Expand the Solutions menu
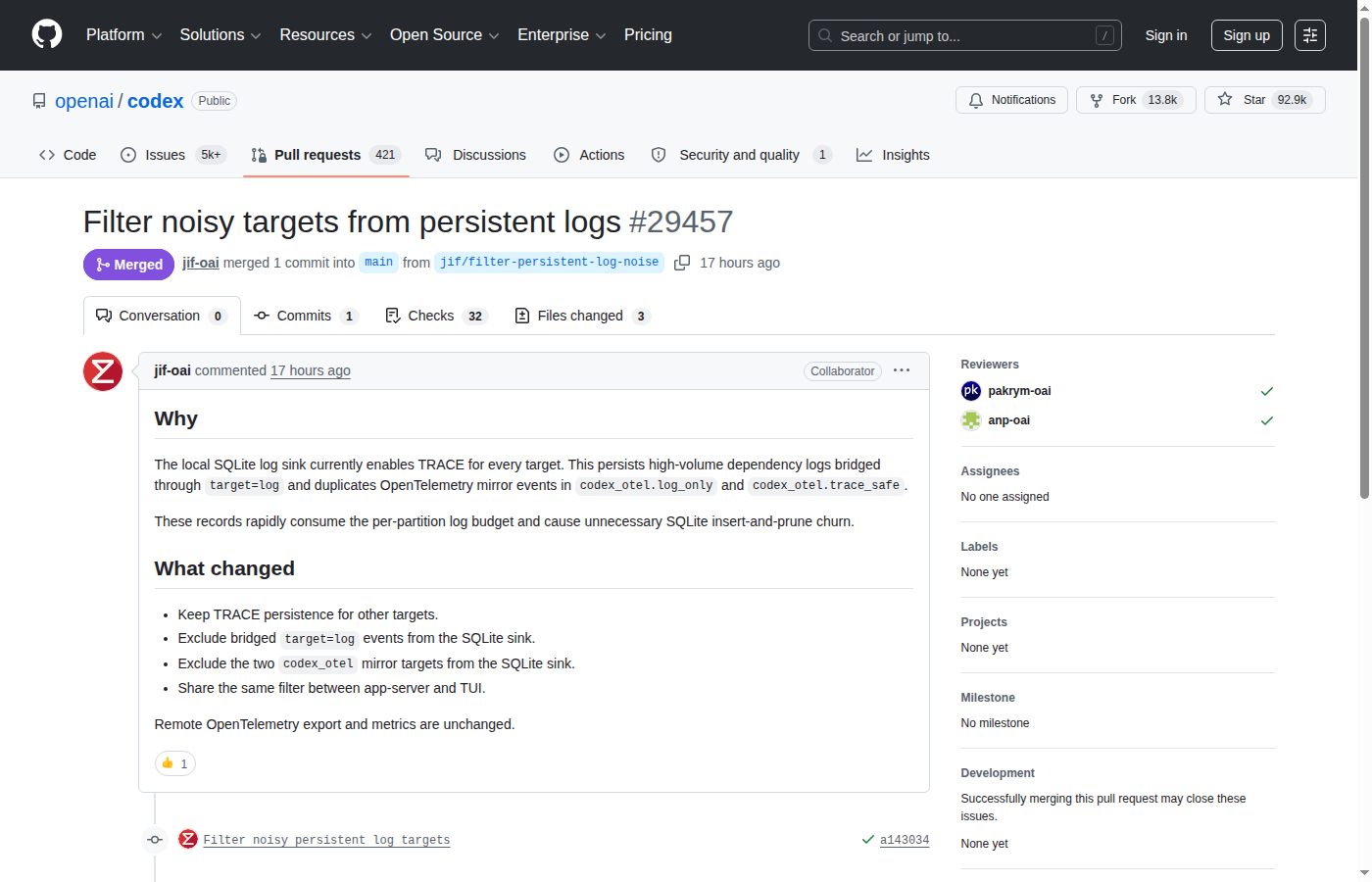 [x=220, y=35]
